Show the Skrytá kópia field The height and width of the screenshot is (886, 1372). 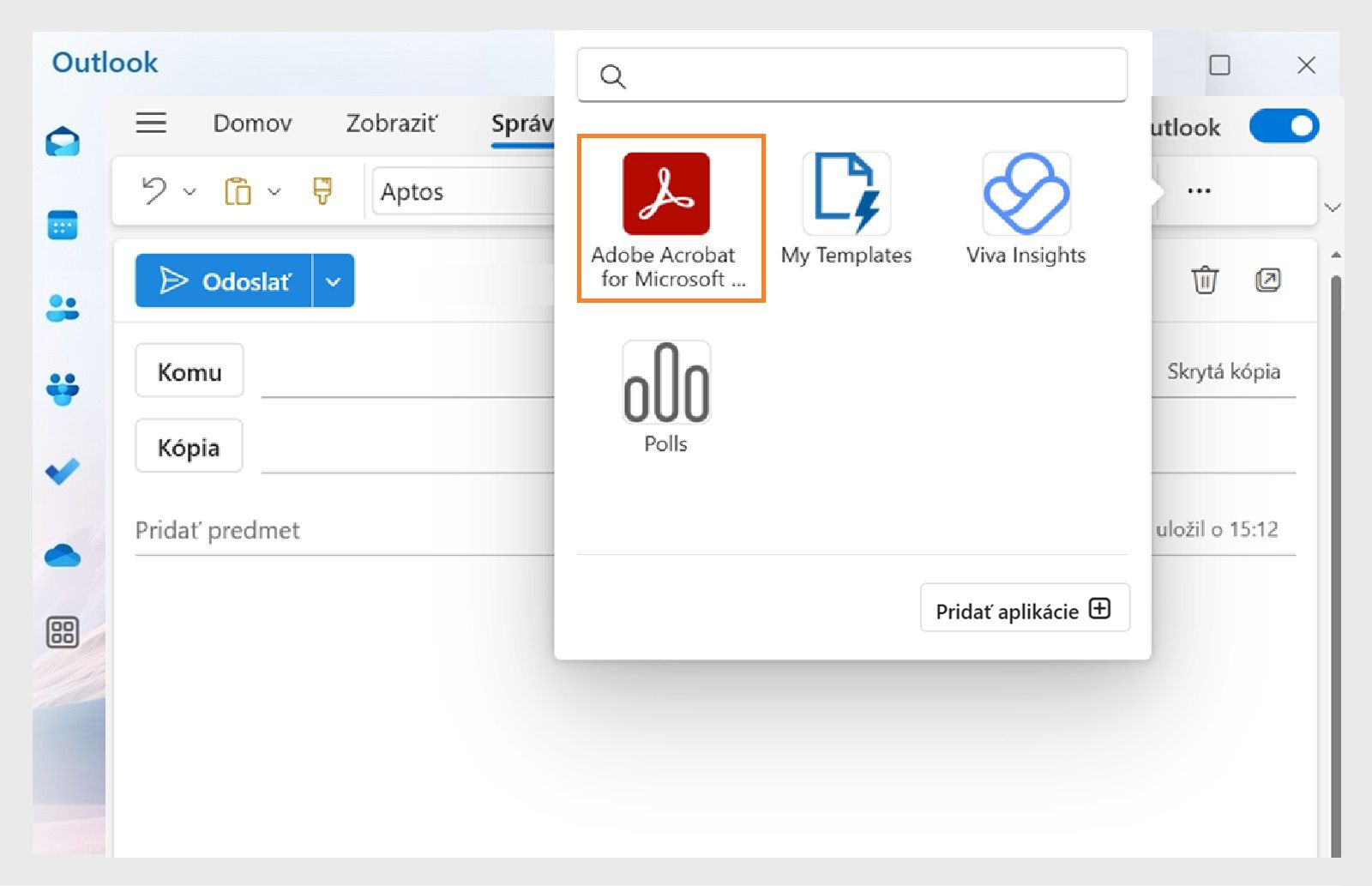(1224, 371)
